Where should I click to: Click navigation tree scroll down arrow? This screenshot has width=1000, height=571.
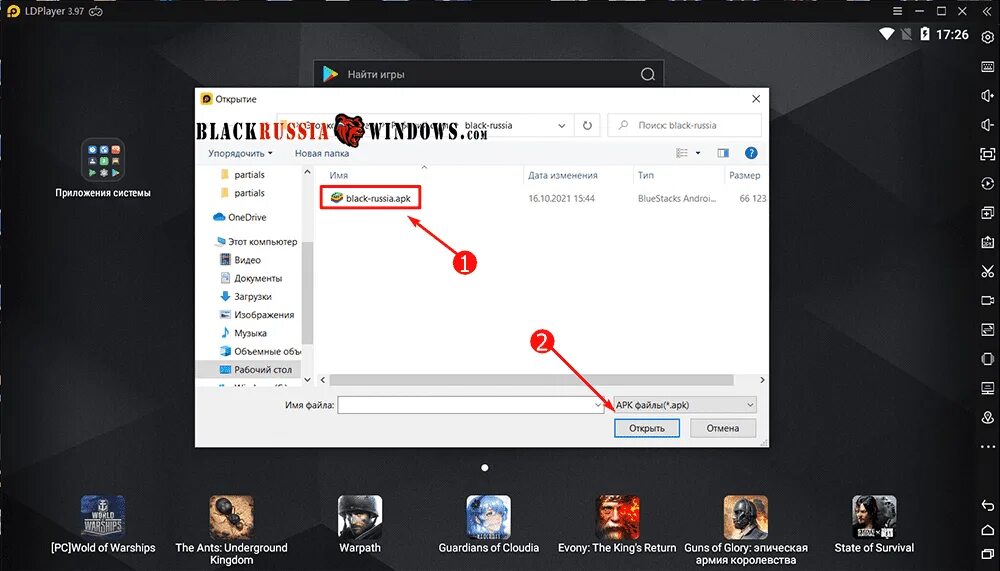(307, 380)
